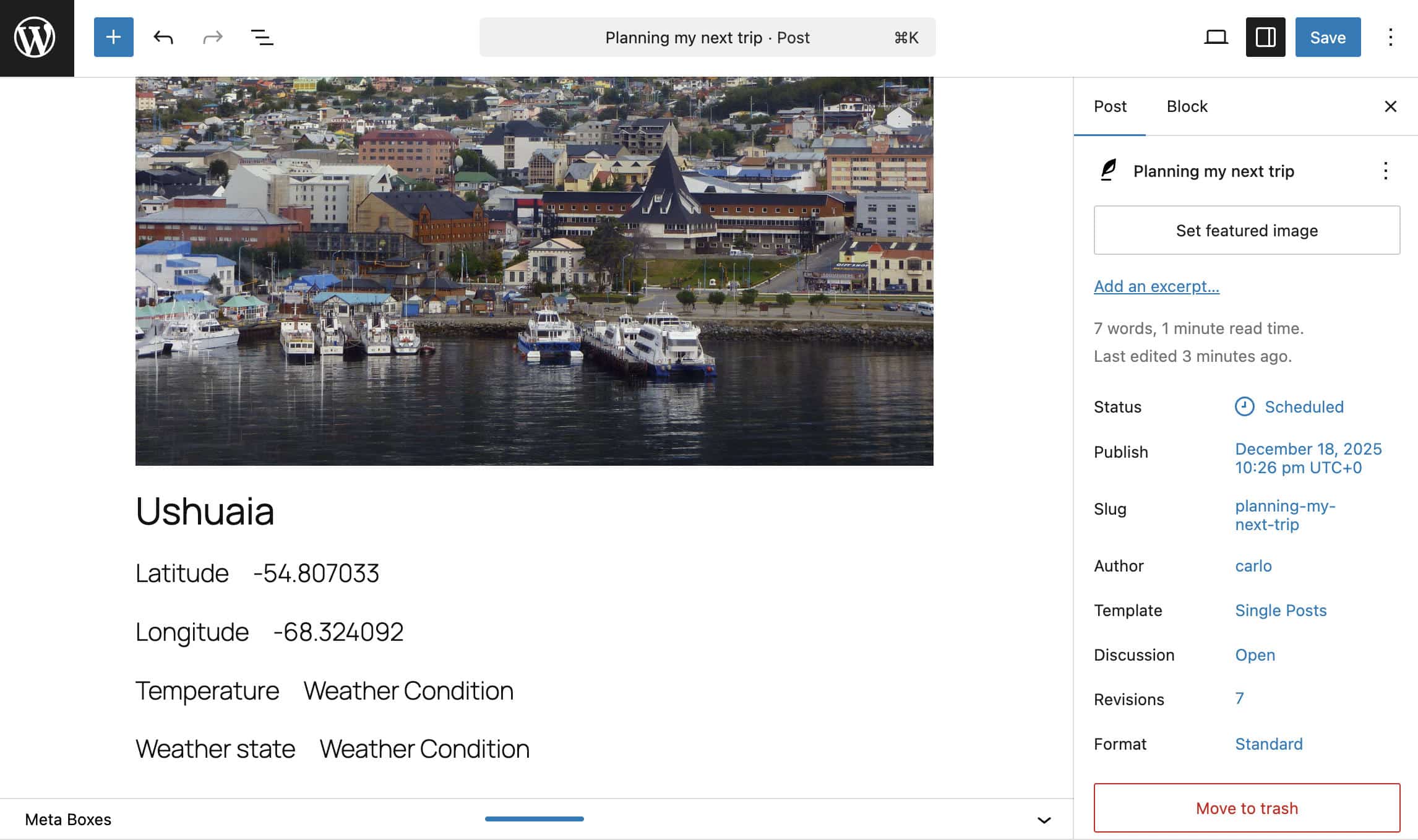Image resolution: width=1418 pixels, height=840 pixels.
Task: Close the settings sidebar
Action: (1390, 106)
